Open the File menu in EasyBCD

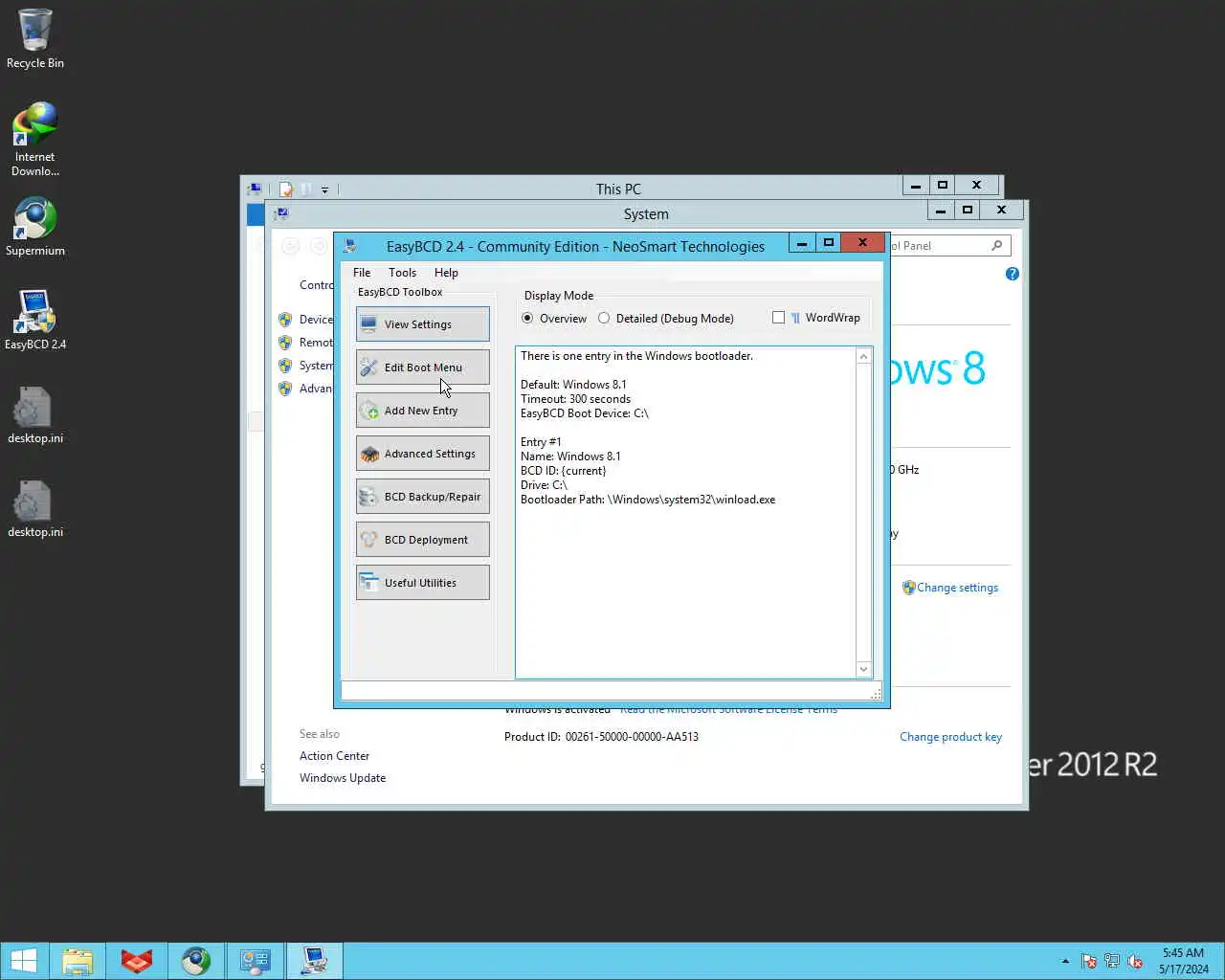362,273
